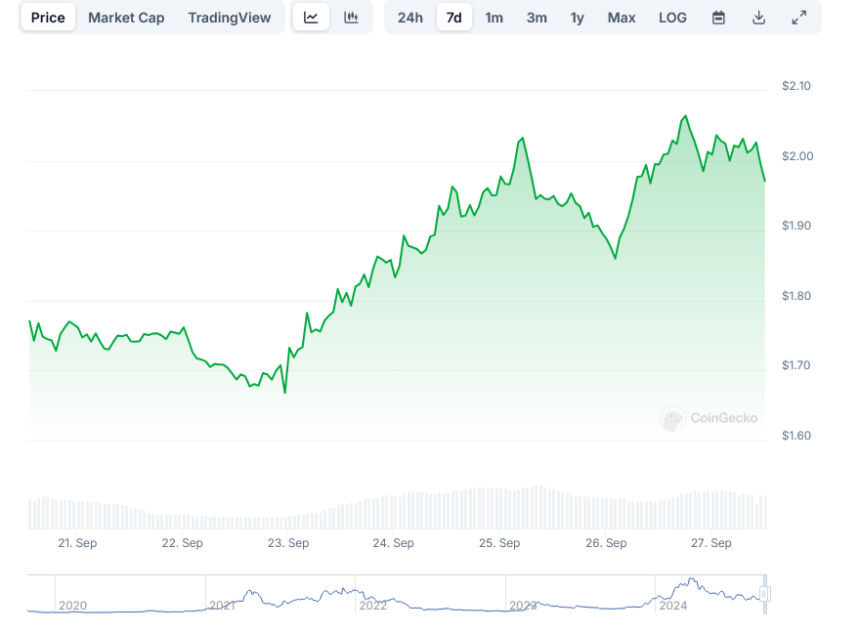The height and width of the screenshot is (632, 860).
Task: Show the 3m time range
Action: tap(537, 17)
